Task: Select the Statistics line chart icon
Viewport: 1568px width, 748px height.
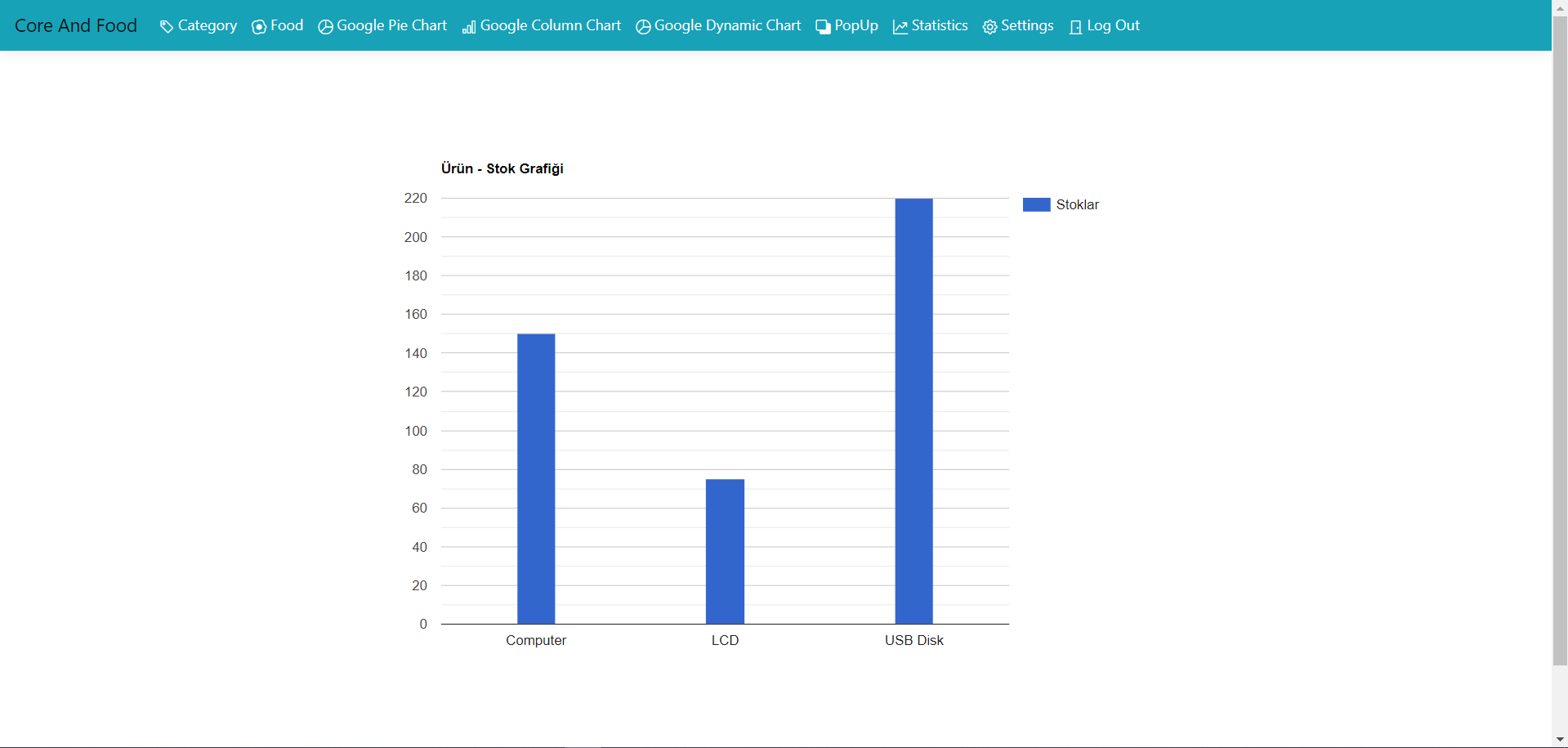Action: pos(900,25)
